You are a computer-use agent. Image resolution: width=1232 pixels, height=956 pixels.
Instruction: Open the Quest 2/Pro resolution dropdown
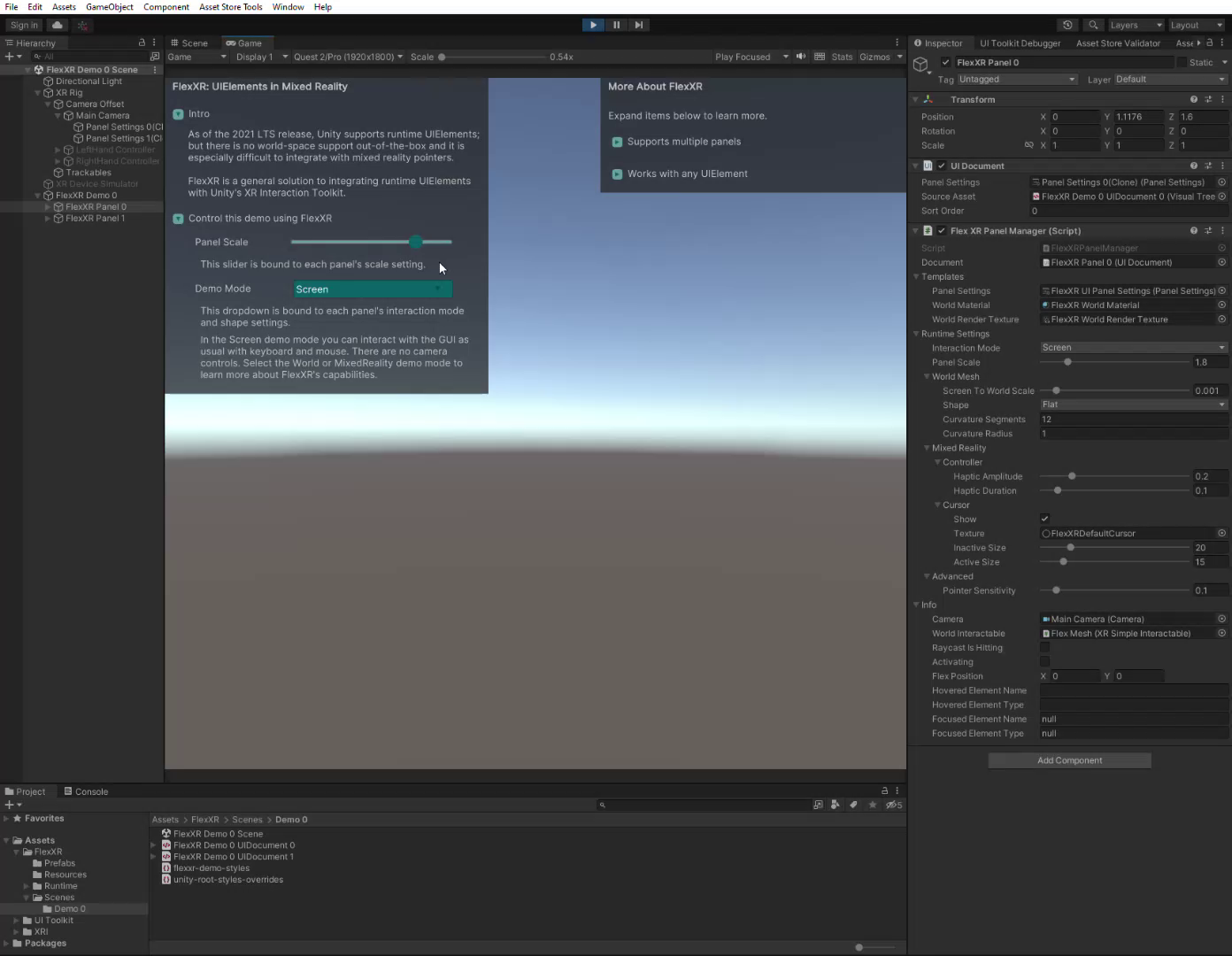(348, 57)
